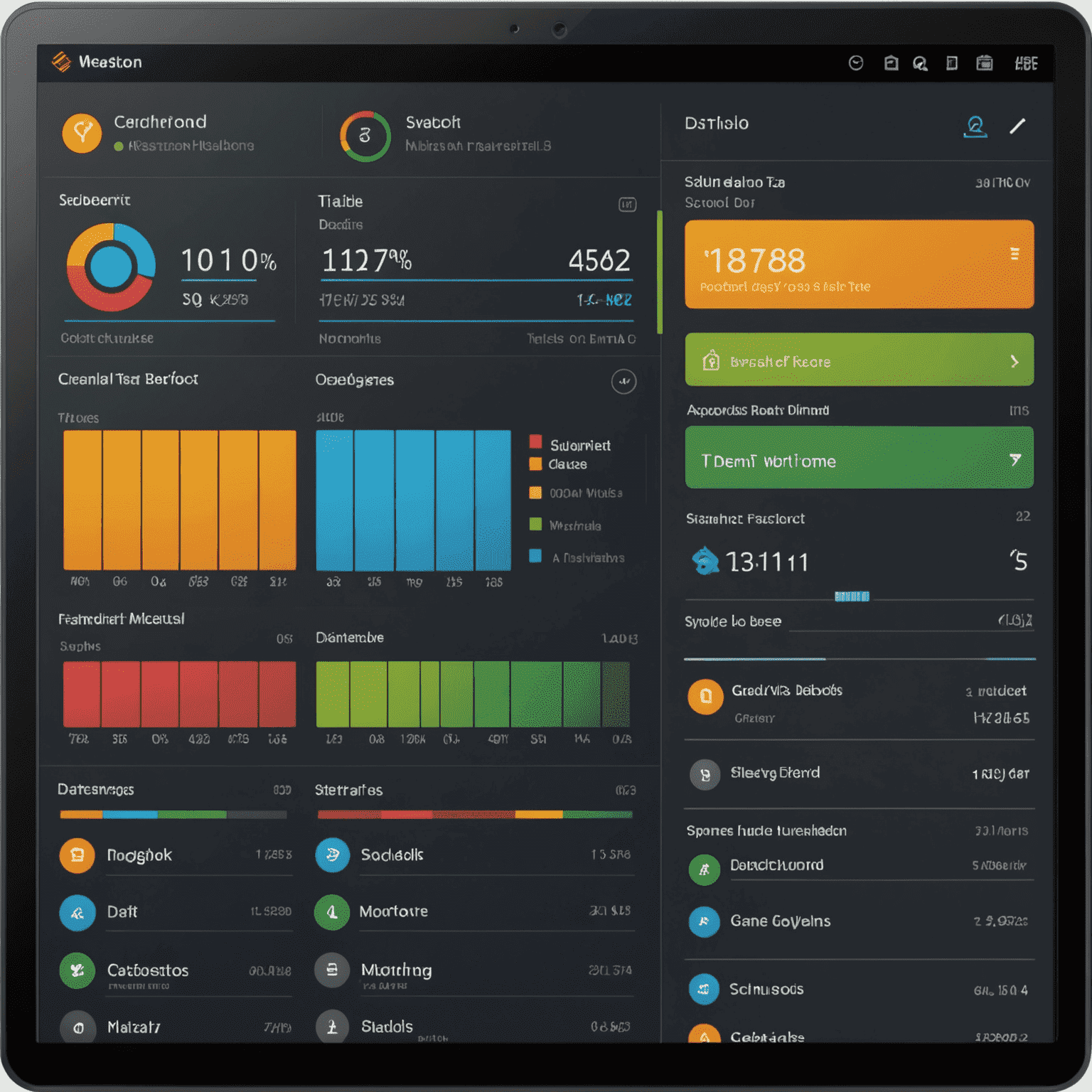
Task: Click the grey Malzatz row icon
Action: pyautogui.click(x=77, y=1027)
